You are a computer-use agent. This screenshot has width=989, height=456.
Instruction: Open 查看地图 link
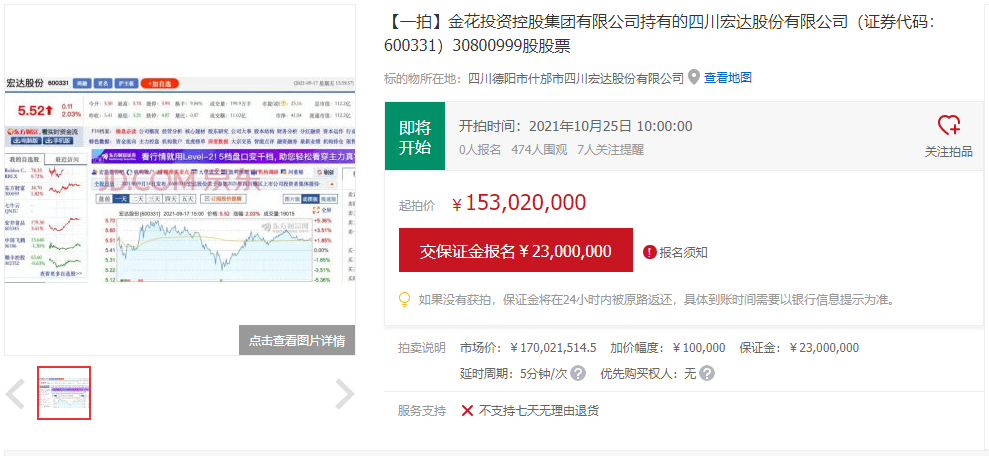728,78
